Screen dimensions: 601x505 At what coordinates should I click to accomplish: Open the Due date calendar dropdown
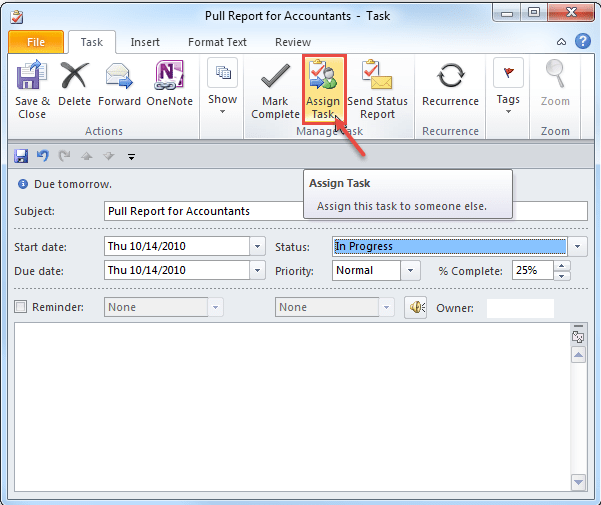click(258, 271)
